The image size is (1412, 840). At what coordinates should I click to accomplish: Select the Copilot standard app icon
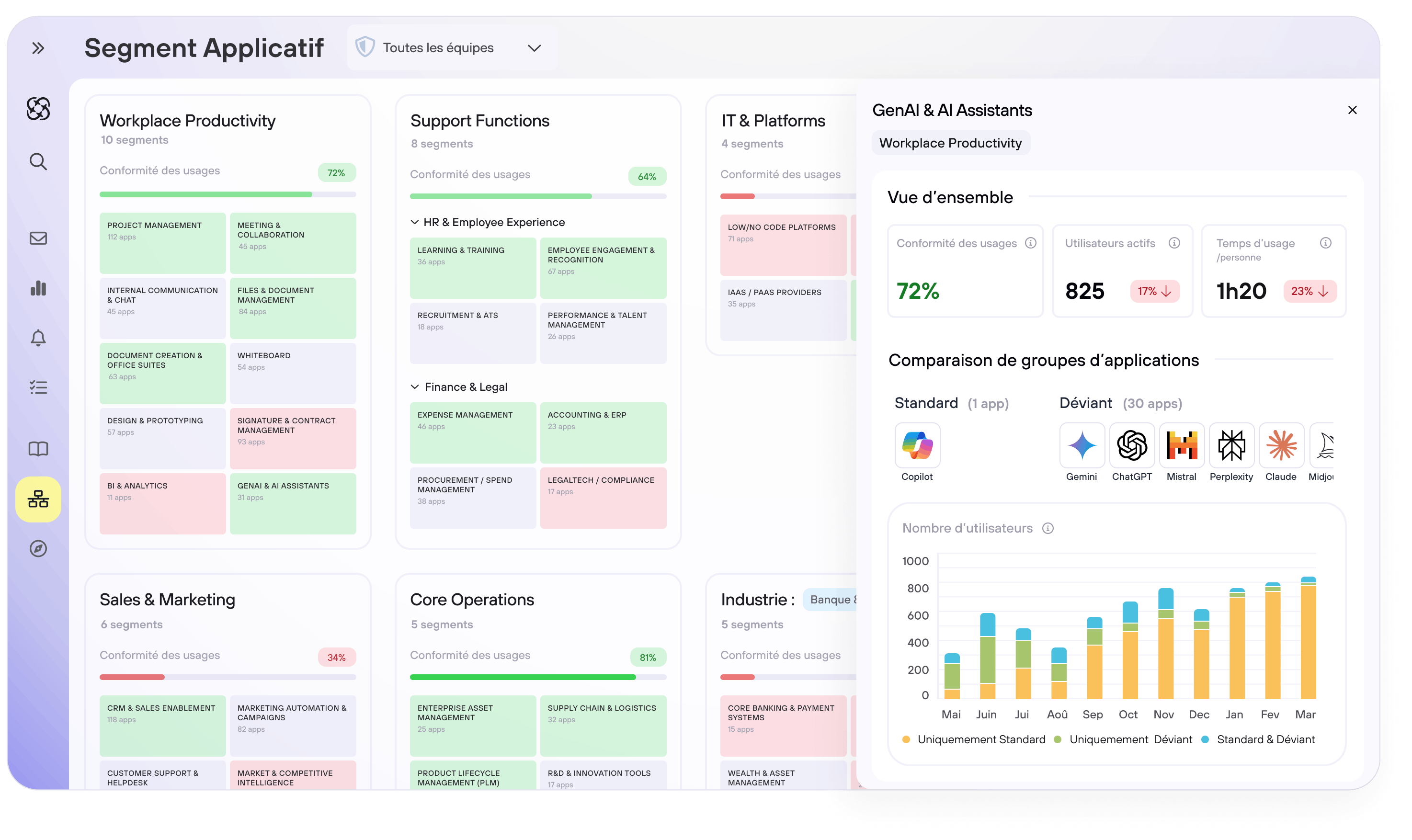(x=917, y=445)
